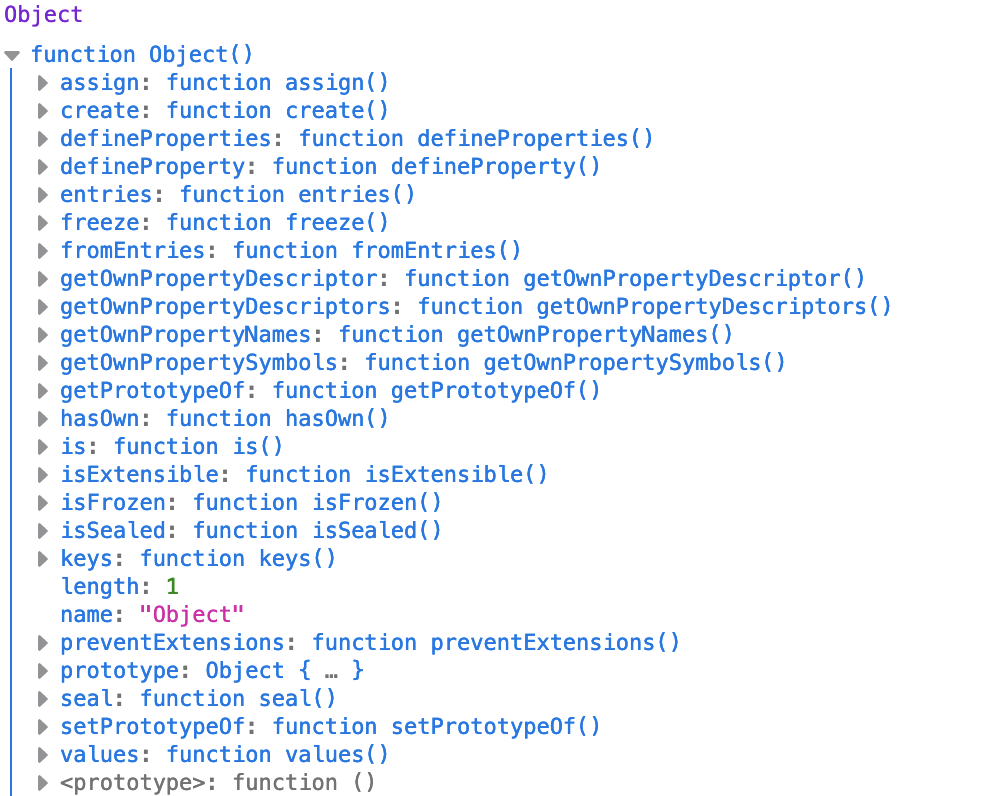Expand the getOwnPropertyDescriptor arrow
The image size is (986, 796).
tap(43, 279)
